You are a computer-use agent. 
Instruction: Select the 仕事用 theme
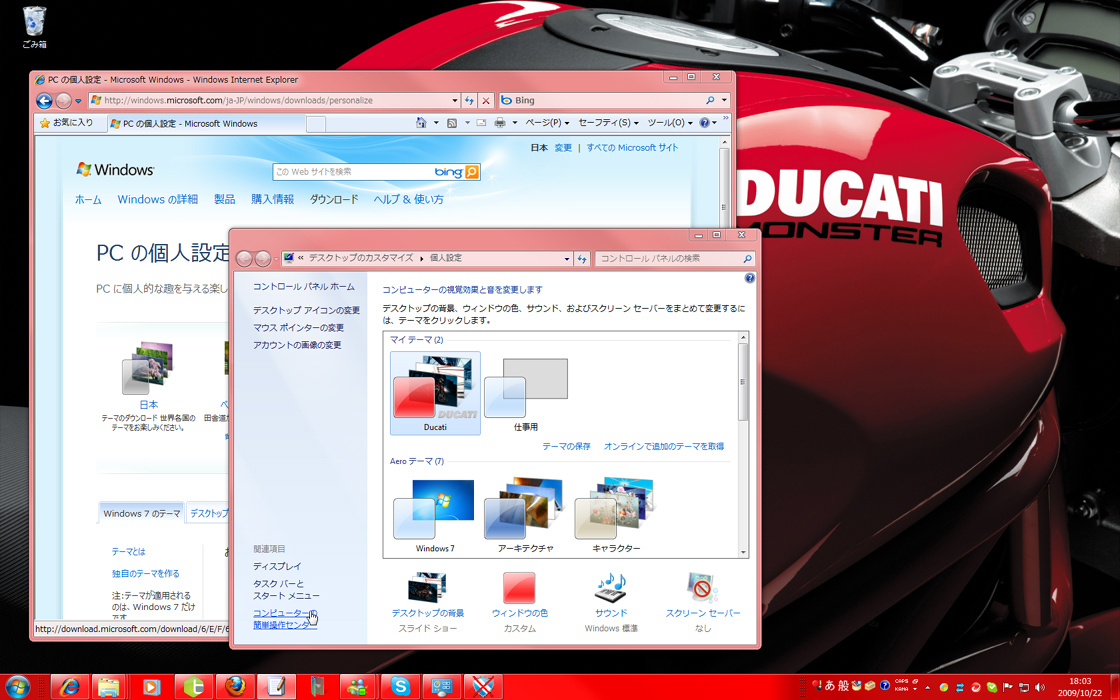[x=526, y=393]
